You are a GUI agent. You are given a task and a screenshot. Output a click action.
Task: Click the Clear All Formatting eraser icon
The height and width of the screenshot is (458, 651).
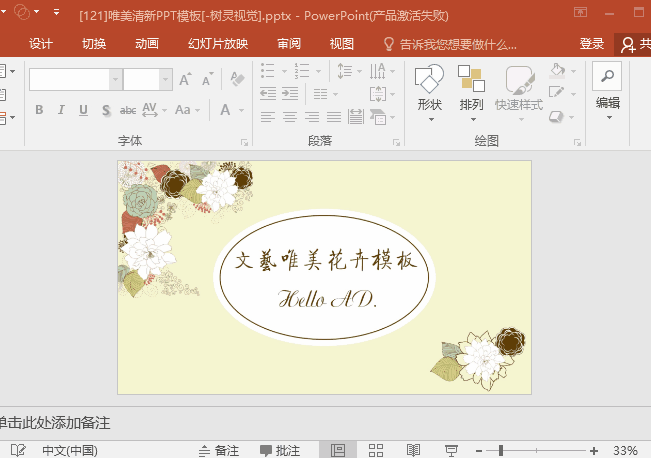(237, 79)
